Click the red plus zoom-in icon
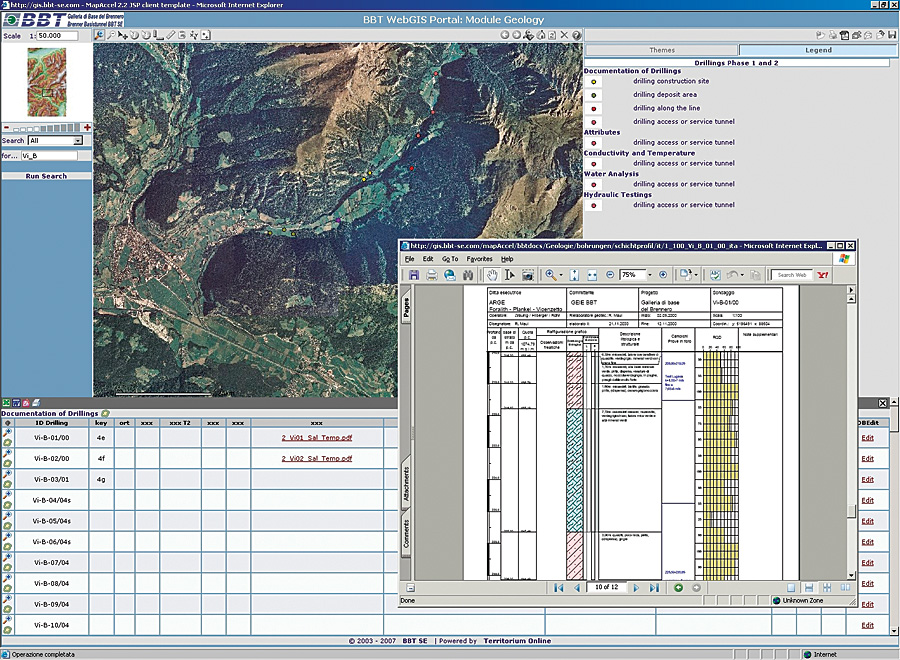The image size is (900, 660). (88, 128)
